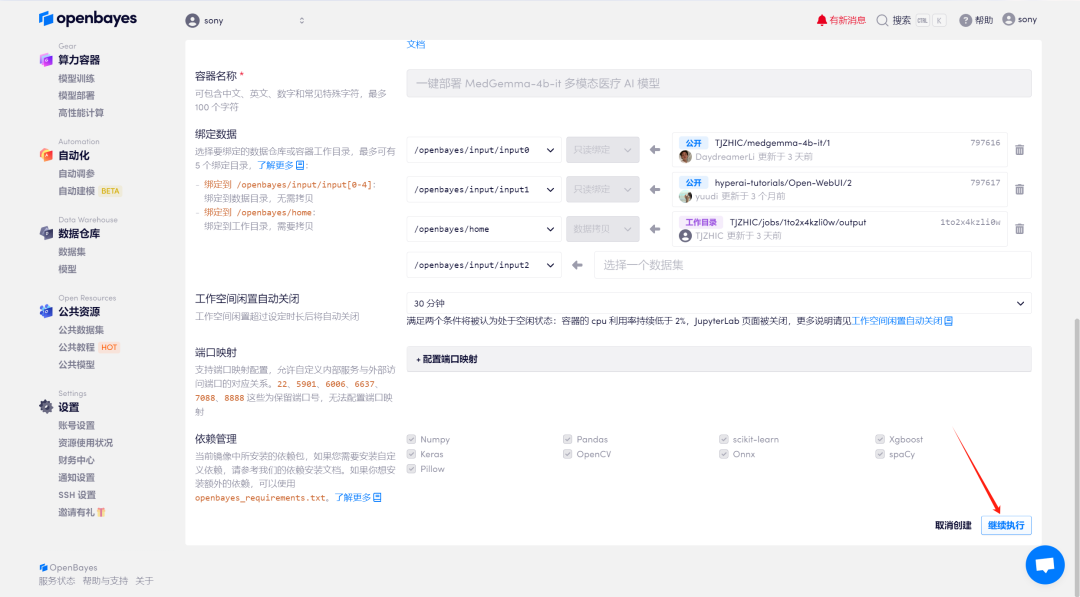Image resolution: width=1080 pixels, height=597 pixels.
Task: Open 公共教程 in sidebar
Action: 76,347
